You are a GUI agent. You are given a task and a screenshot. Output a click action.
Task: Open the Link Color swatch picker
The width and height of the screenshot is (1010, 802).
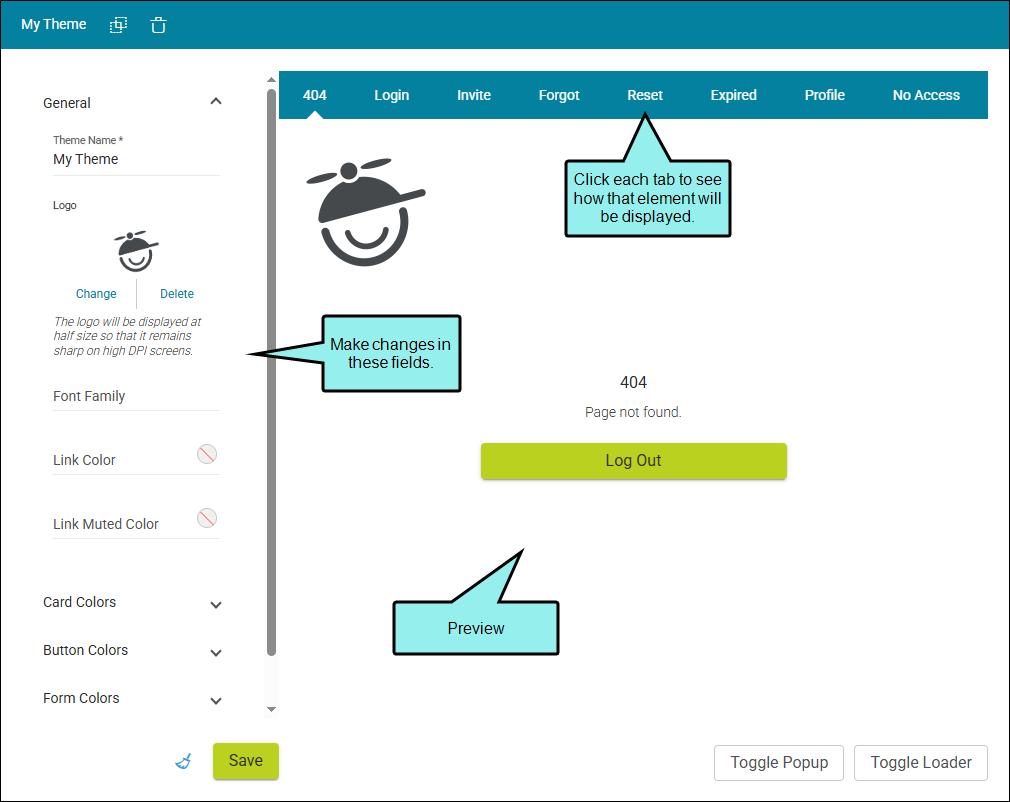point(207,454)
